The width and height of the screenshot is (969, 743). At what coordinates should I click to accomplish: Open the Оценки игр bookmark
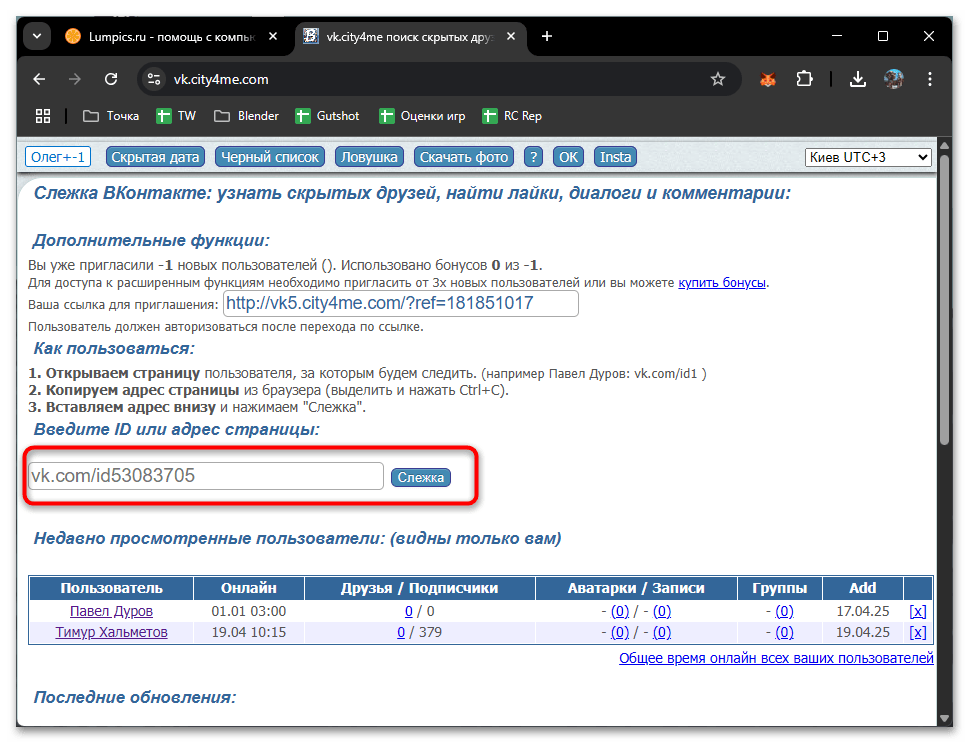pos(422,116)
